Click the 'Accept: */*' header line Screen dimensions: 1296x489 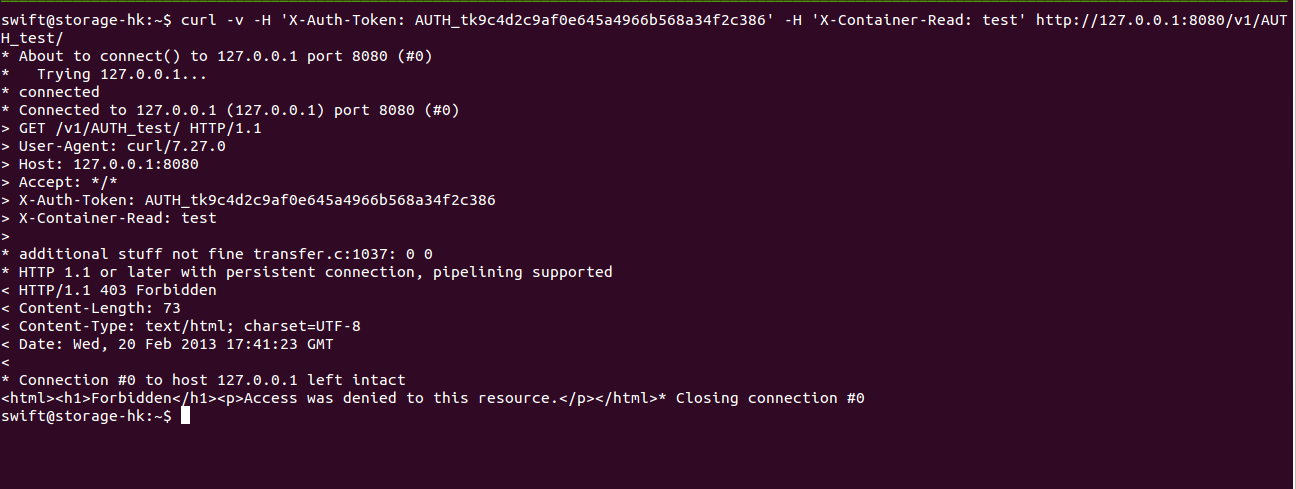[68, 182]
